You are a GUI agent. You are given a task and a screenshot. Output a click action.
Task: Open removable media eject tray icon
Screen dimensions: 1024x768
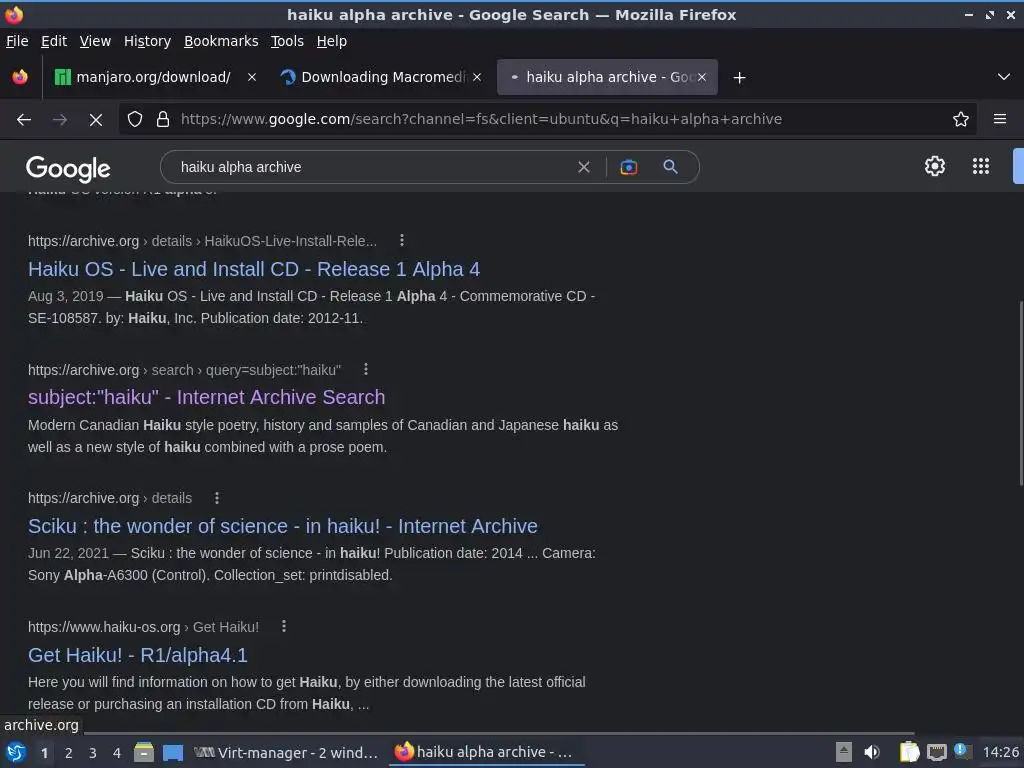(x=843, y=752)
